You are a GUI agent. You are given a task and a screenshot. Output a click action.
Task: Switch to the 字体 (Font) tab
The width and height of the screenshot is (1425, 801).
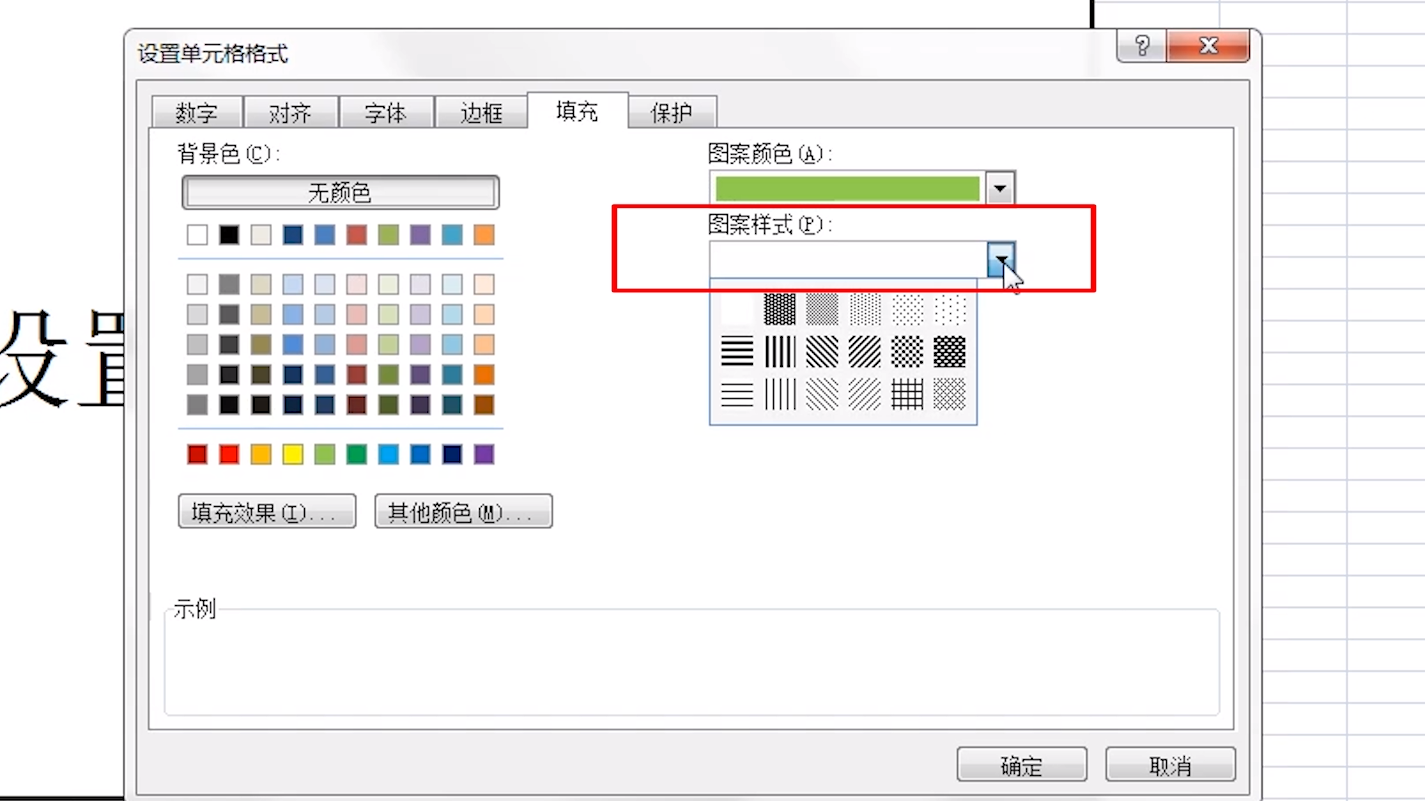point(386,112)
